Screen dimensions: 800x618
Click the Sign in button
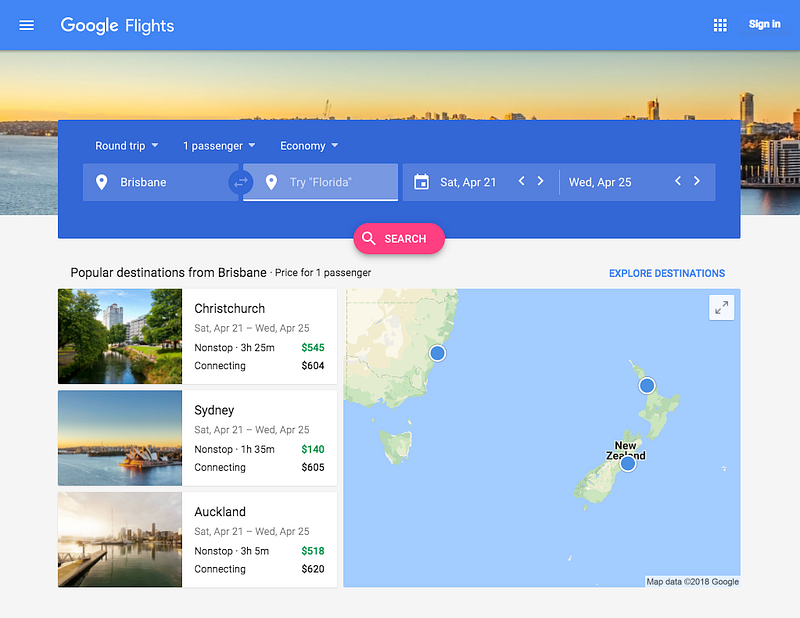[764, 24]
